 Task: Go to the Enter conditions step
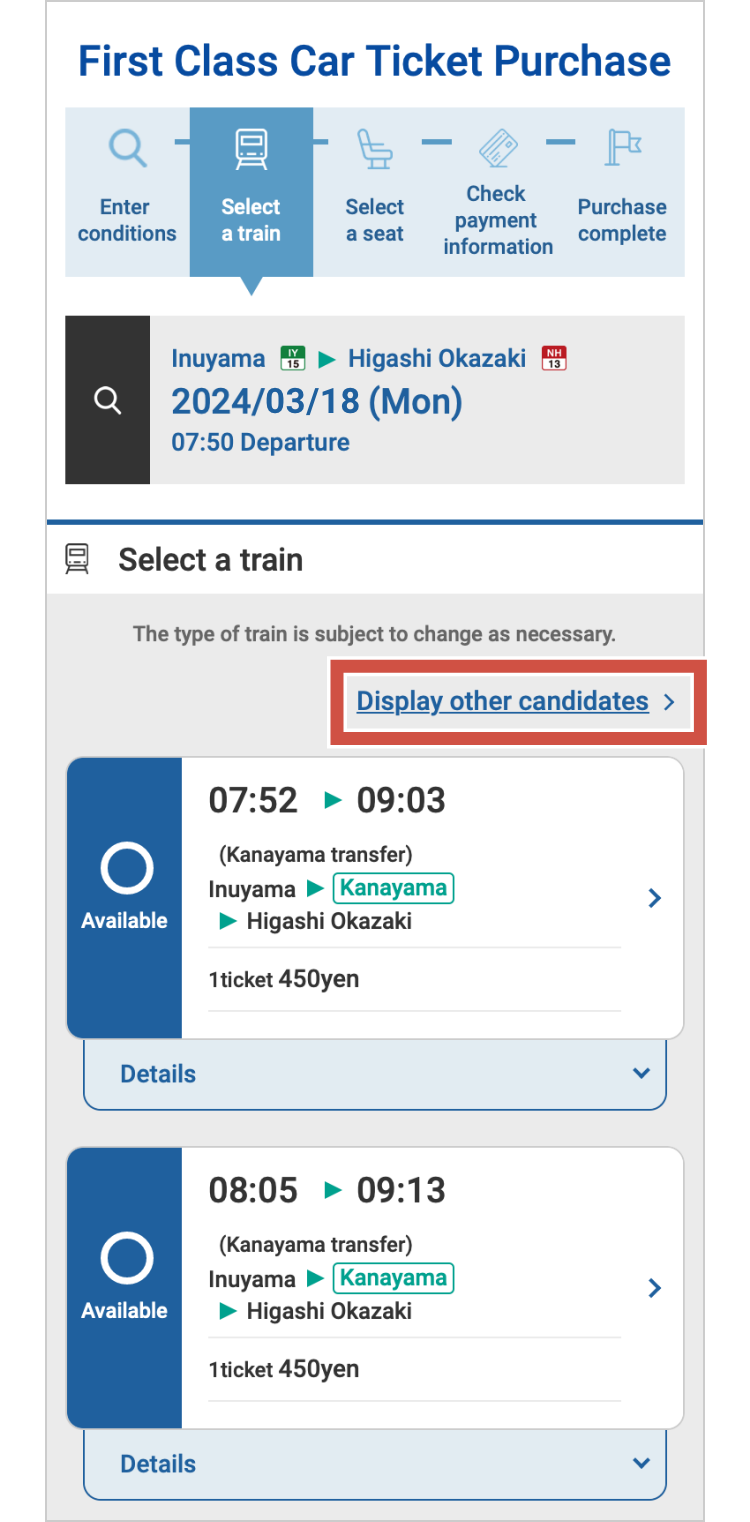click(x=127, y=220)
